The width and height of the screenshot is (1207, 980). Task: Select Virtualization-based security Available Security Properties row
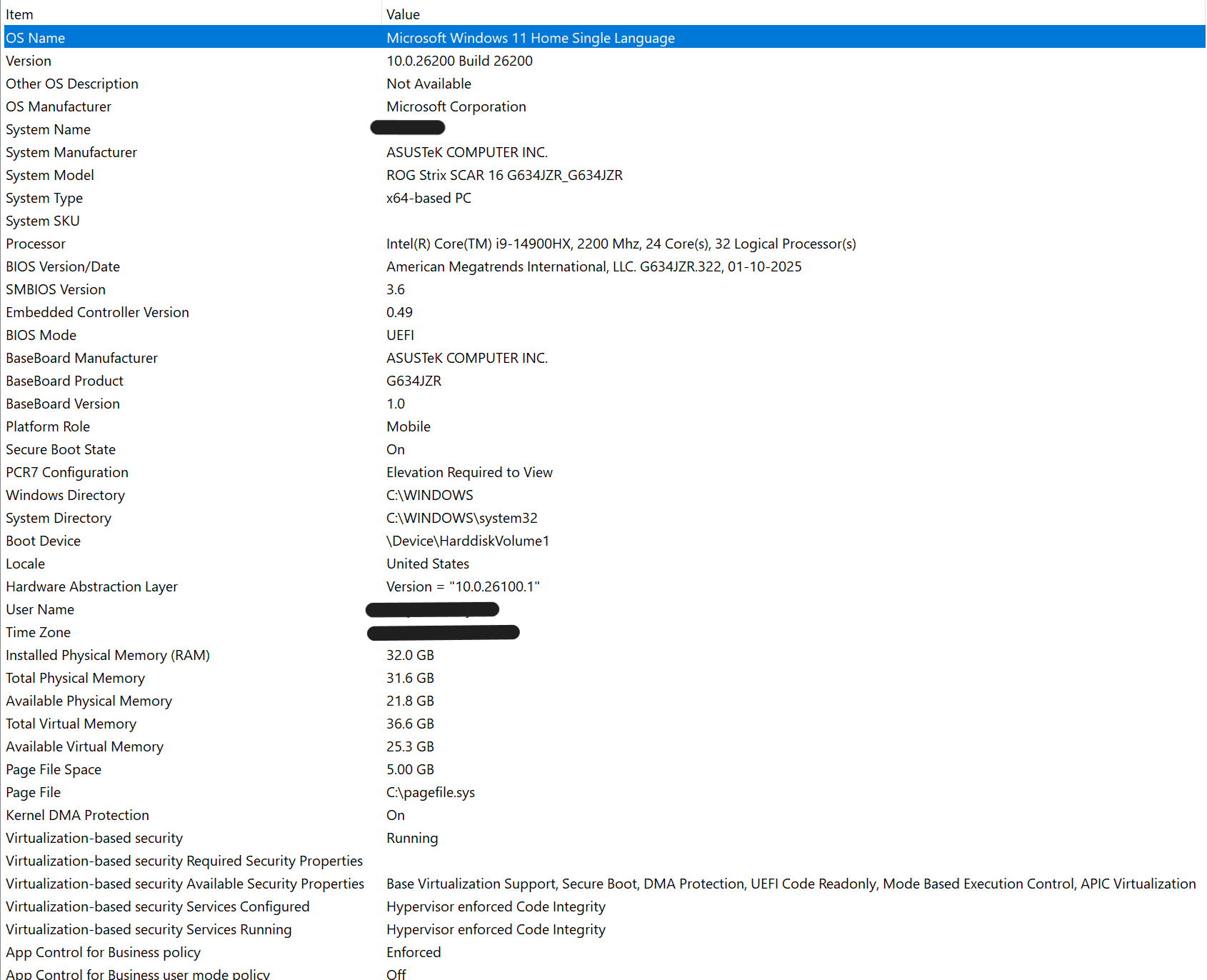coord(605,883)
